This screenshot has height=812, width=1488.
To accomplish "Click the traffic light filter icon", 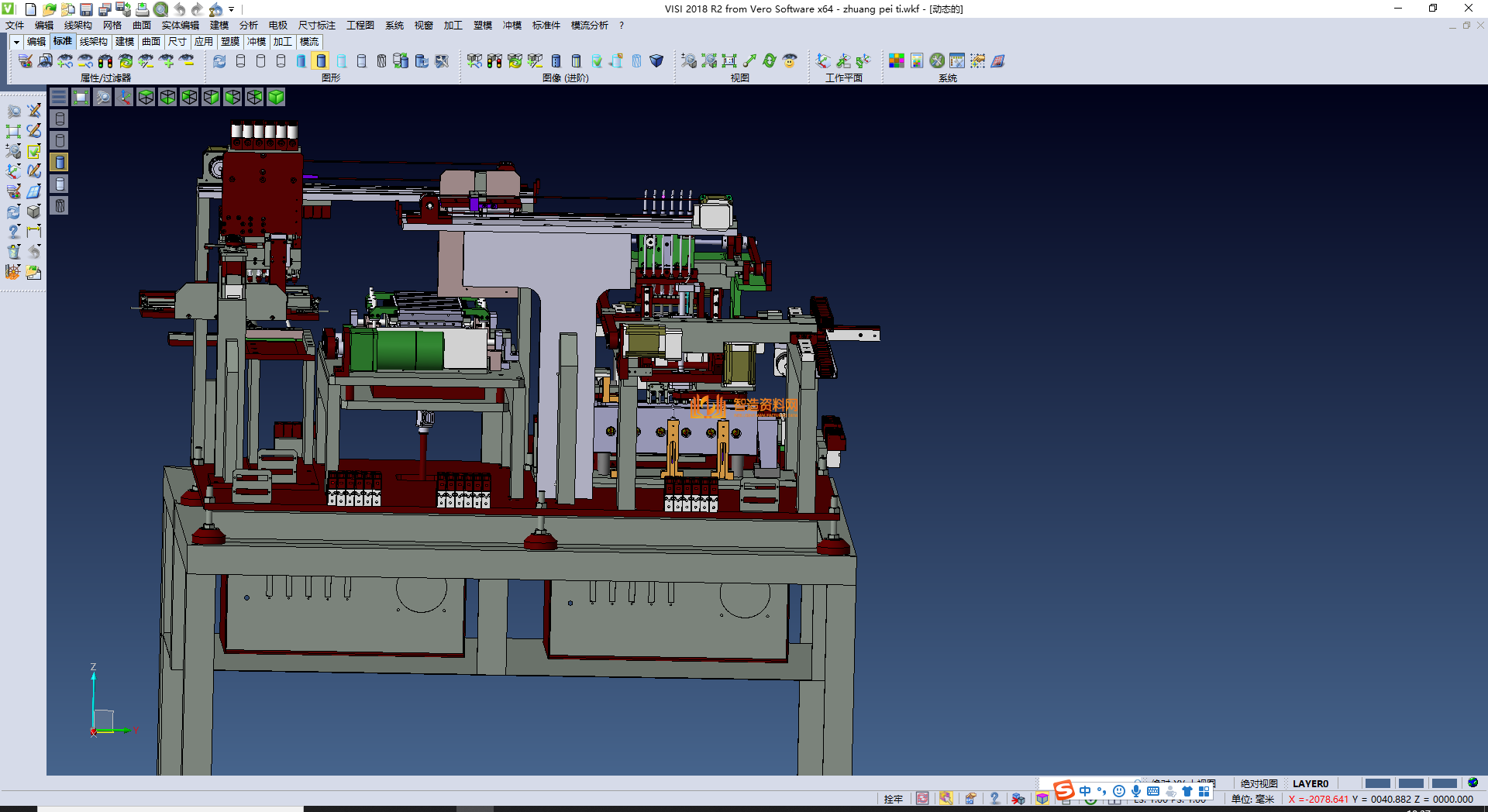I will coord(105,61).
